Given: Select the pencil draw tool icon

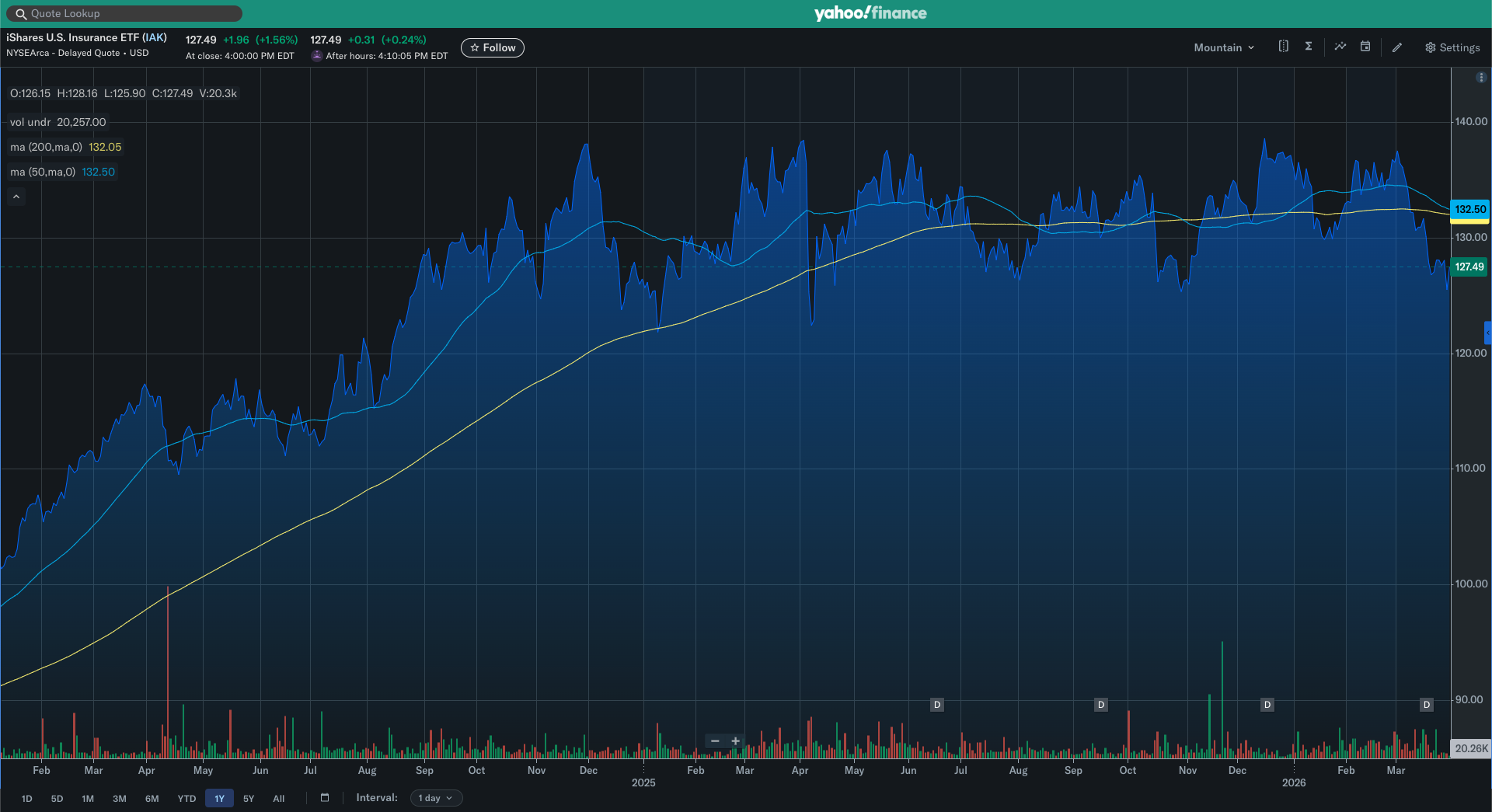Looking at the screenshot, I should (1397, 47).
